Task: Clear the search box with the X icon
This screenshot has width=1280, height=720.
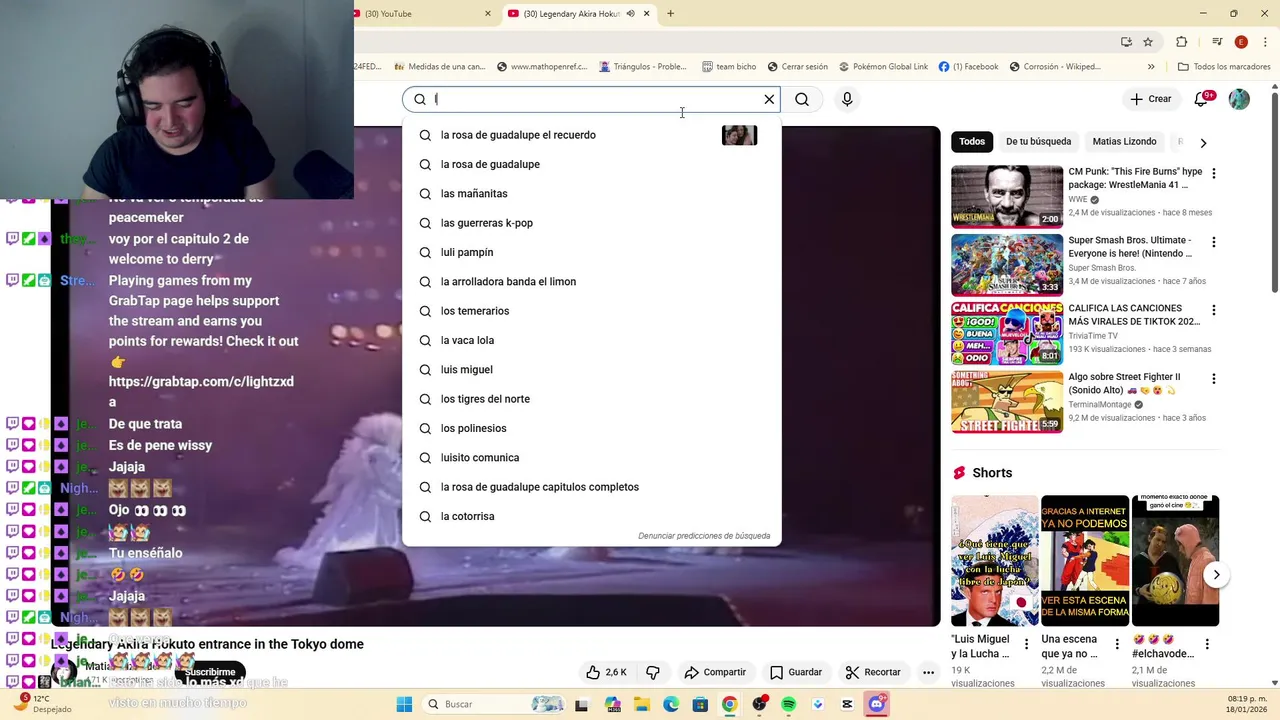Action: point(769,99)
